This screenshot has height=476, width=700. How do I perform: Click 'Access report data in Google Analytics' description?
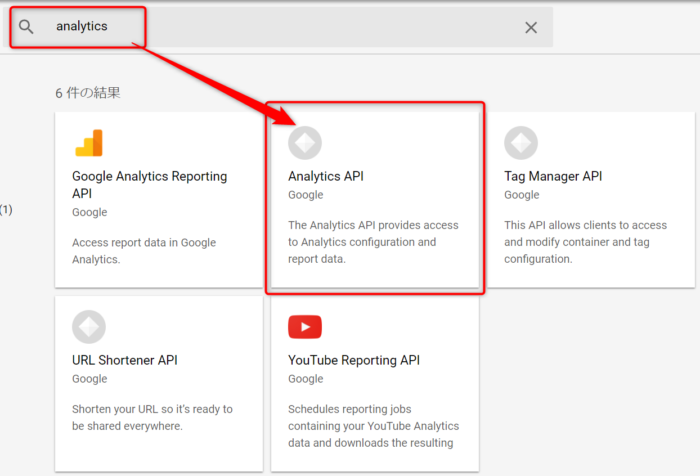pyautogui.click(x=144, y=250)
